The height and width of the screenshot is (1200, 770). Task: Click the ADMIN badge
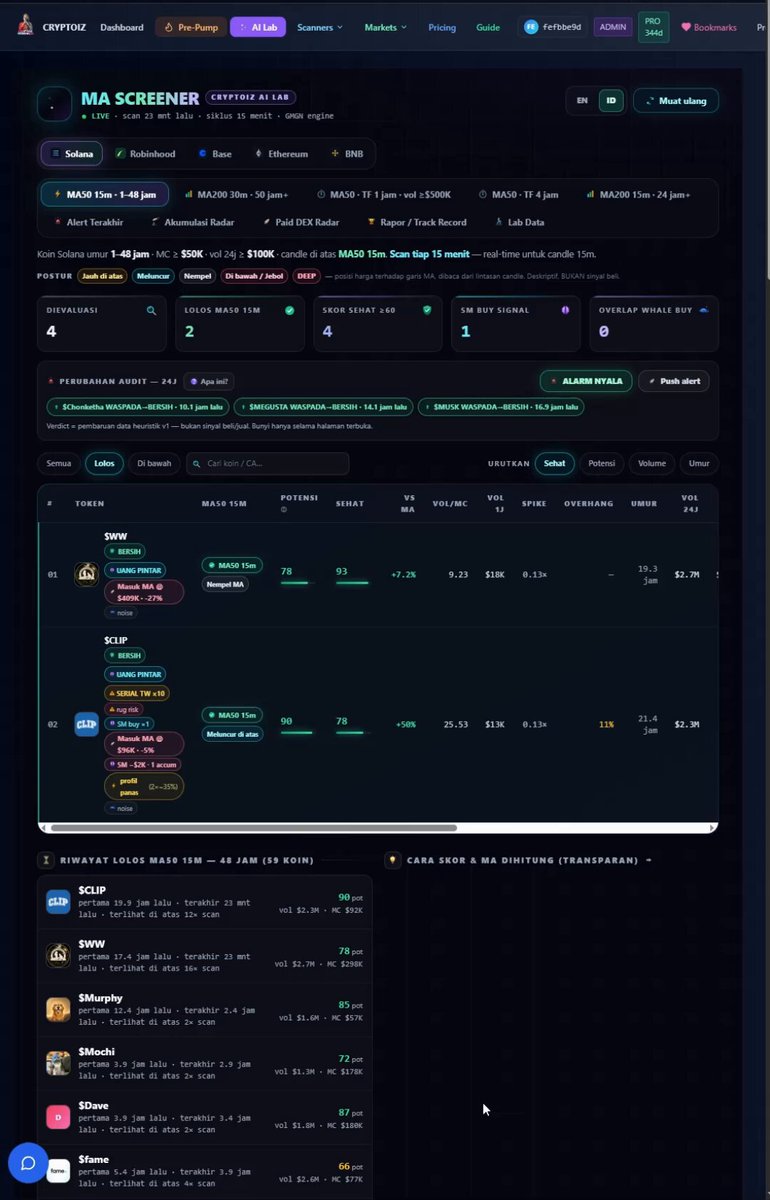pos(613,27)
